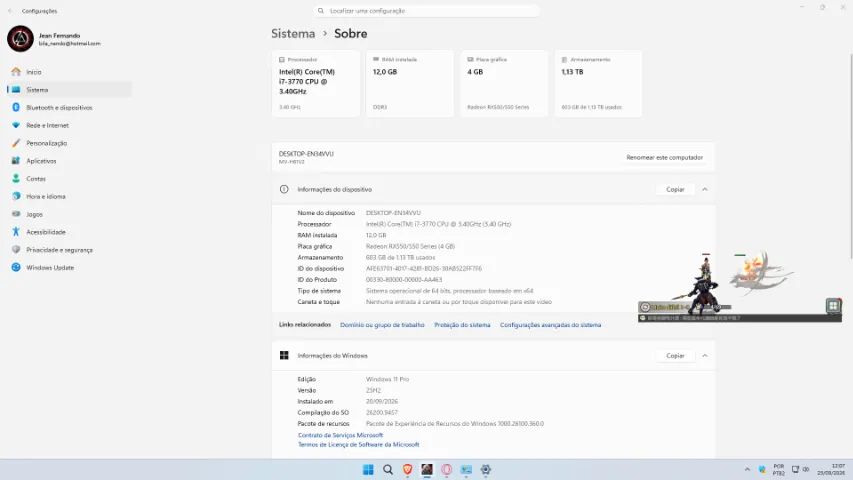
Task: Click the Personalização brush icon
Action: (x=16, y=143)
